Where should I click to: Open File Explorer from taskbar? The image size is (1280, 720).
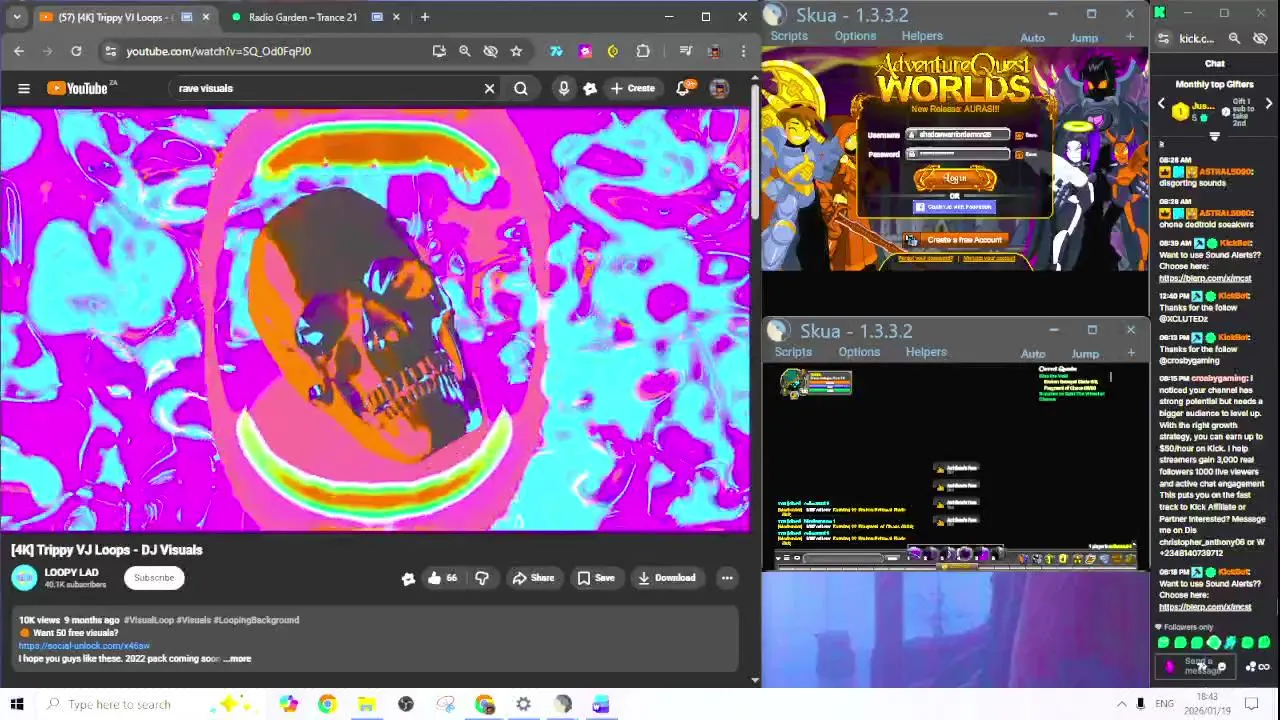pos(366,704)
